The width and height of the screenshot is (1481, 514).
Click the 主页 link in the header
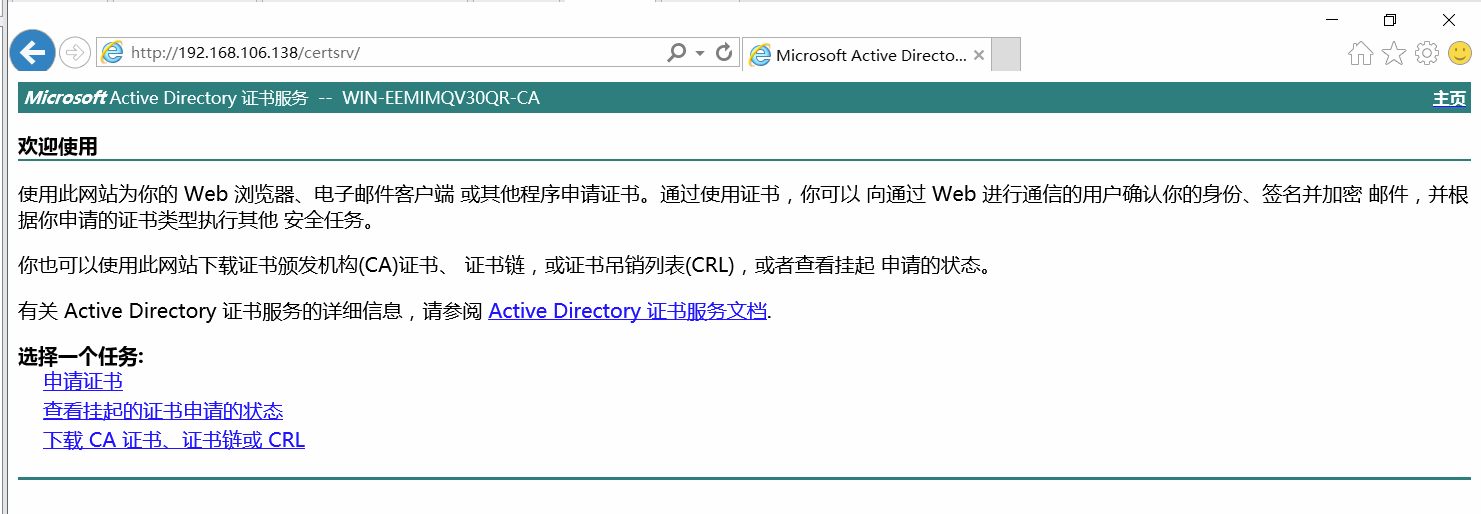click(1449, 98)
